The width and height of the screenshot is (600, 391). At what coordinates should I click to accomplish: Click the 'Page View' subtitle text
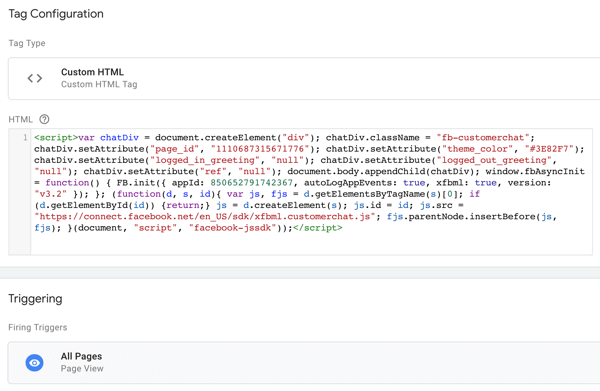click(x=82, y=368)
